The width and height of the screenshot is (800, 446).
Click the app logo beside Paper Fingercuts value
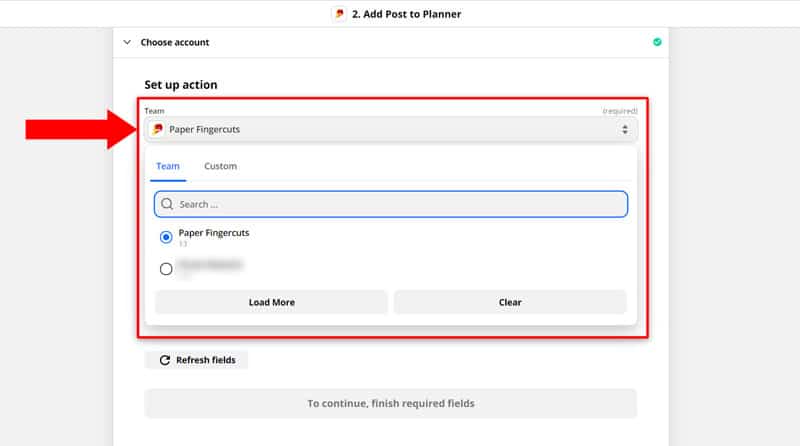click(158, 129)
